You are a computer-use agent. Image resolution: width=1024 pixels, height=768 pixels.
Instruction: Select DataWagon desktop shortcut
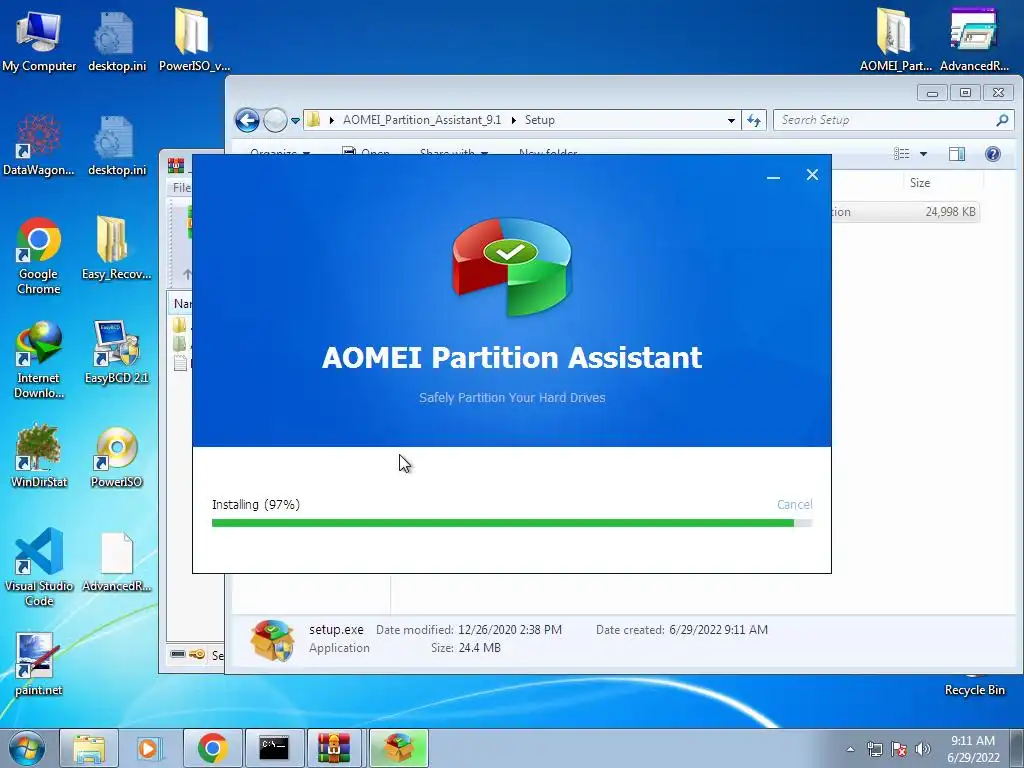(39, 145)
